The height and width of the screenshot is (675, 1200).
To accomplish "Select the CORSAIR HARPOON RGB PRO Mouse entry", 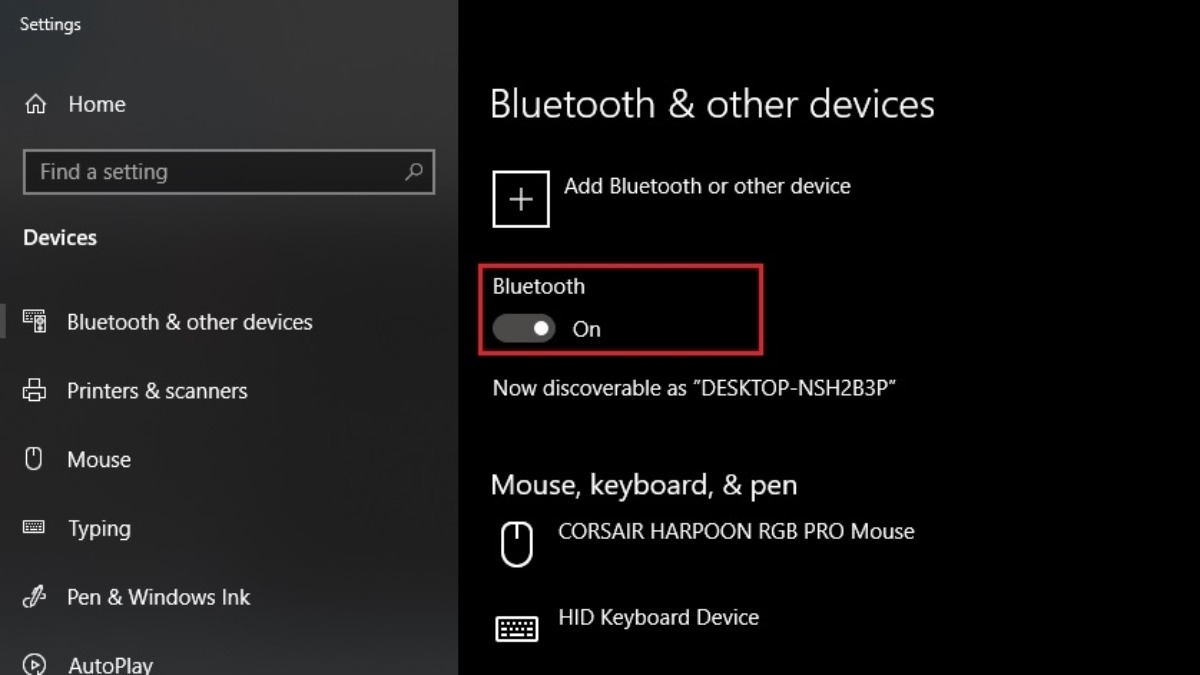I will pyautogui.click(x=736, y=531).
